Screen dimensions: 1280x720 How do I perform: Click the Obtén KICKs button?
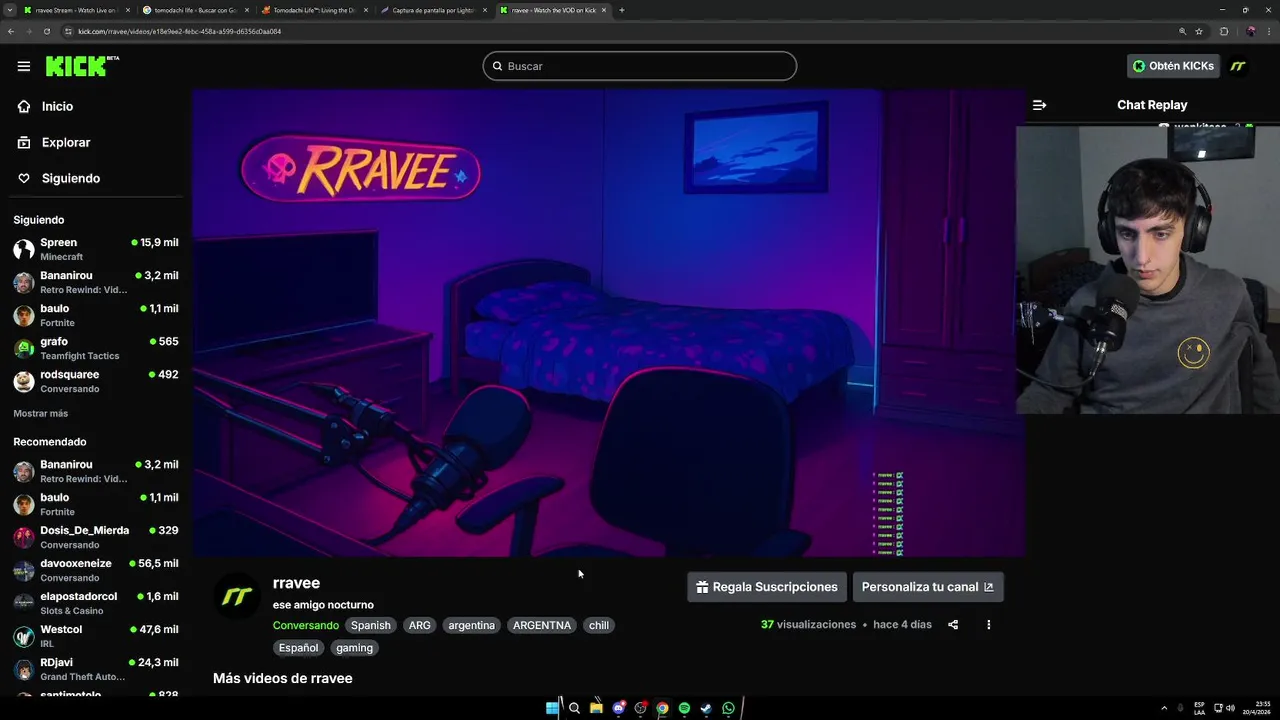click(x=1173, y=66)
